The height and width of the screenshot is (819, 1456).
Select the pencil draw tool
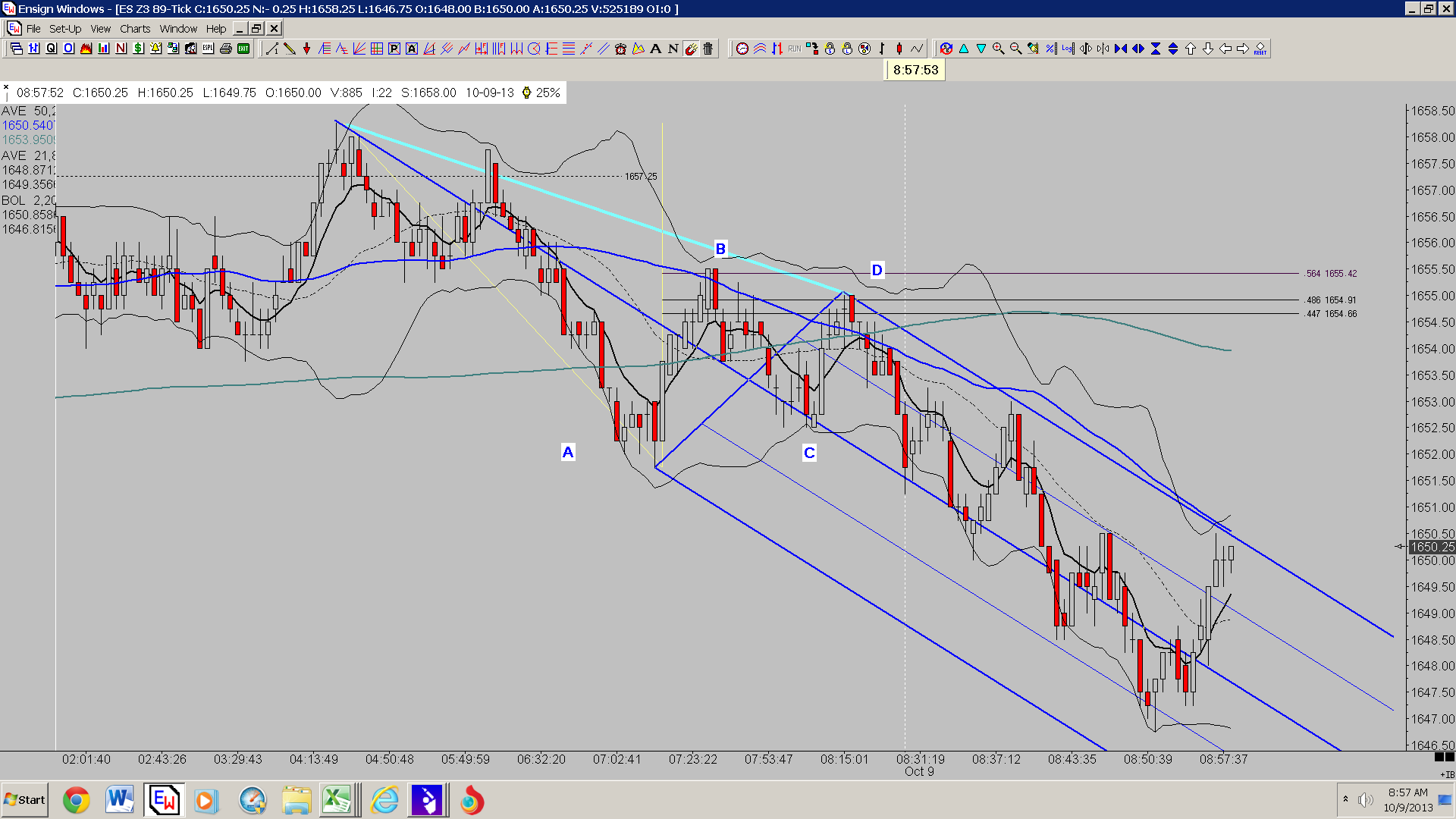click(x=290, y=49)
